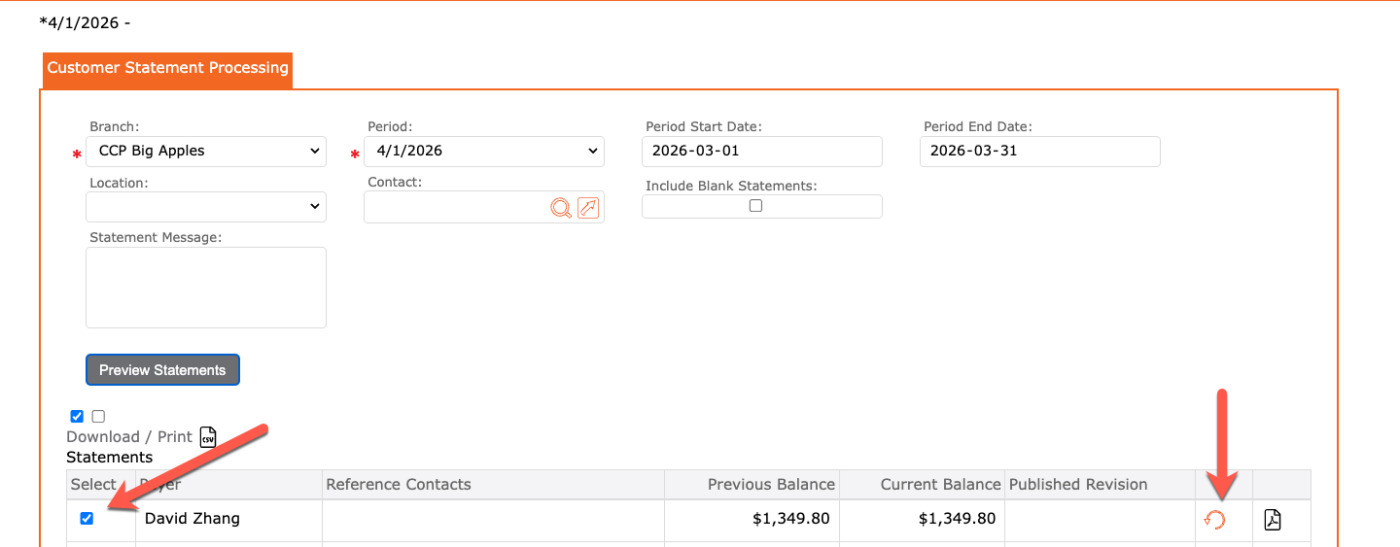Click the Preview Statements button
1400x547 pixels.
click(x=163, y=370)
